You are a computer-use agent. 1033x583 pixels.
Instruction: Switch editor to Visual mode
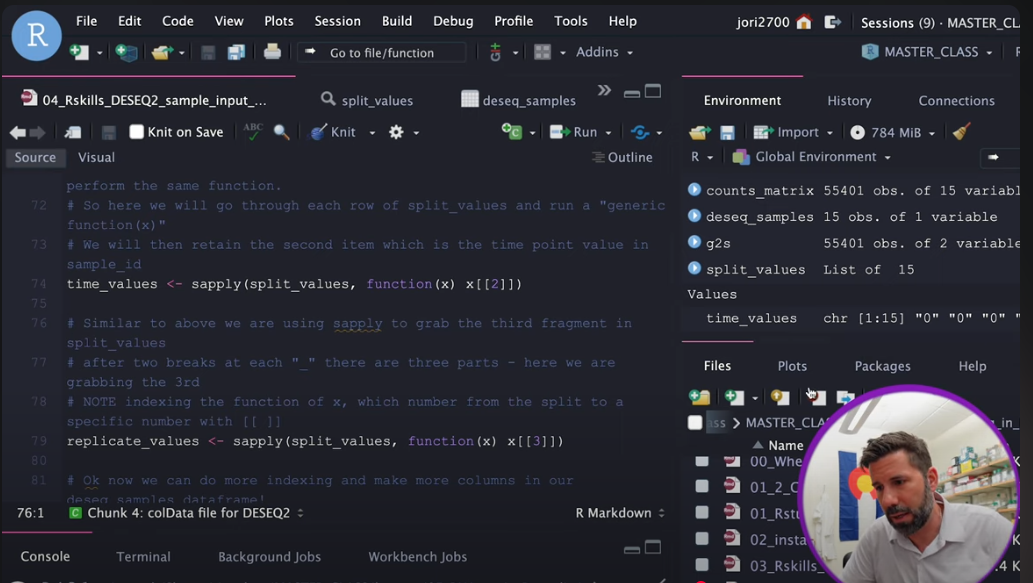pyautogui.click(x=96, y=157)
